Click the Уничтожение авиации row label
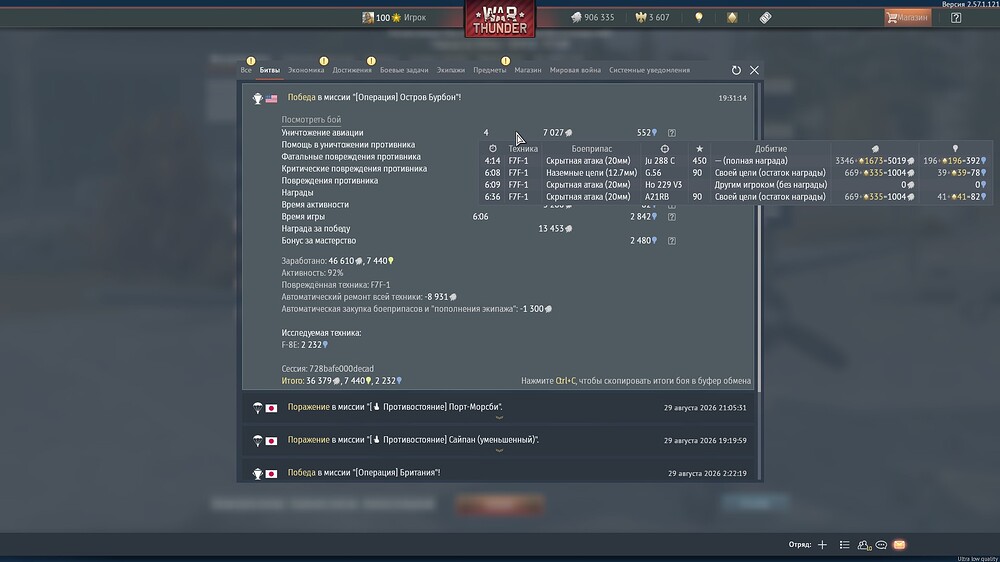The width and height of the screenshot is (1000, 562). coord(323,133)
